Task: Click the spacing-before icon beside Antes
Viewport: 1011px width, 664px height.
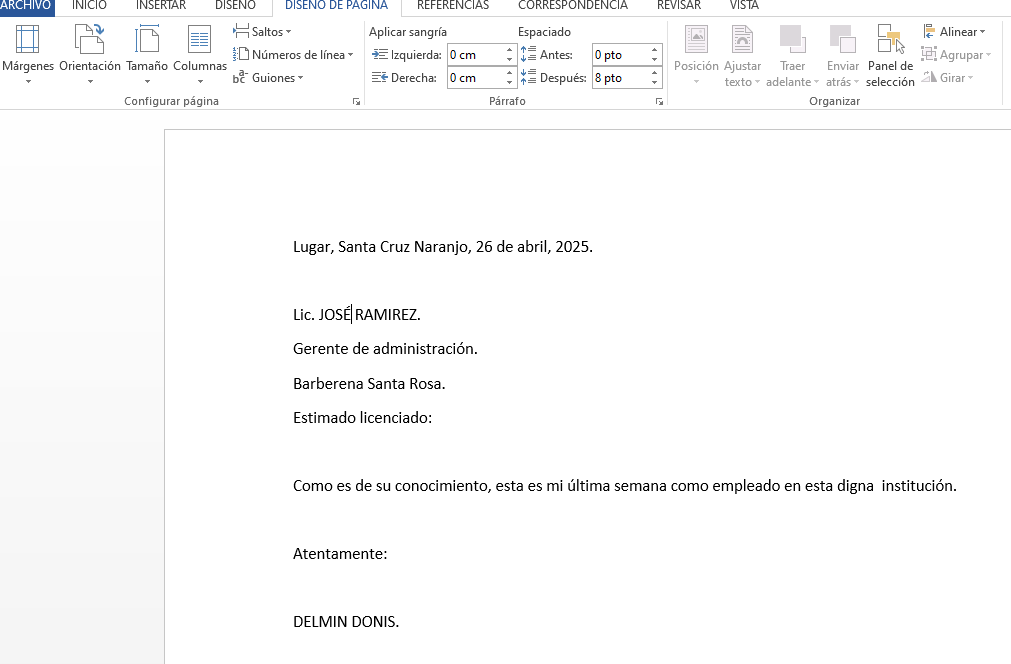Action: 529,54
